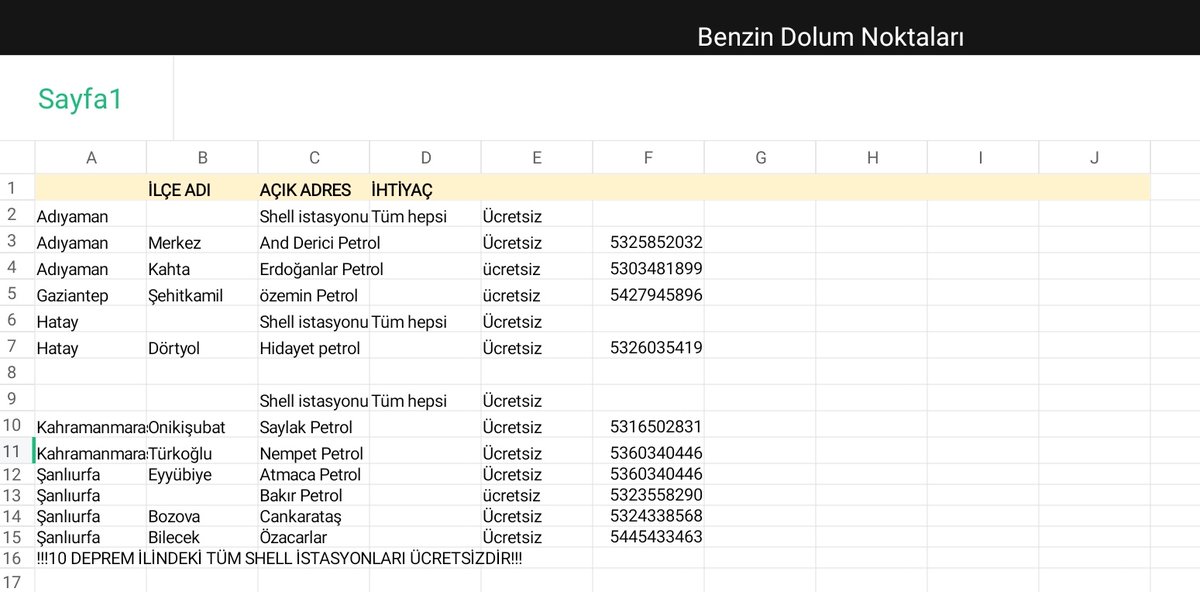Click the 'İLÇE ADI' header cell

[x=202, y=189]
